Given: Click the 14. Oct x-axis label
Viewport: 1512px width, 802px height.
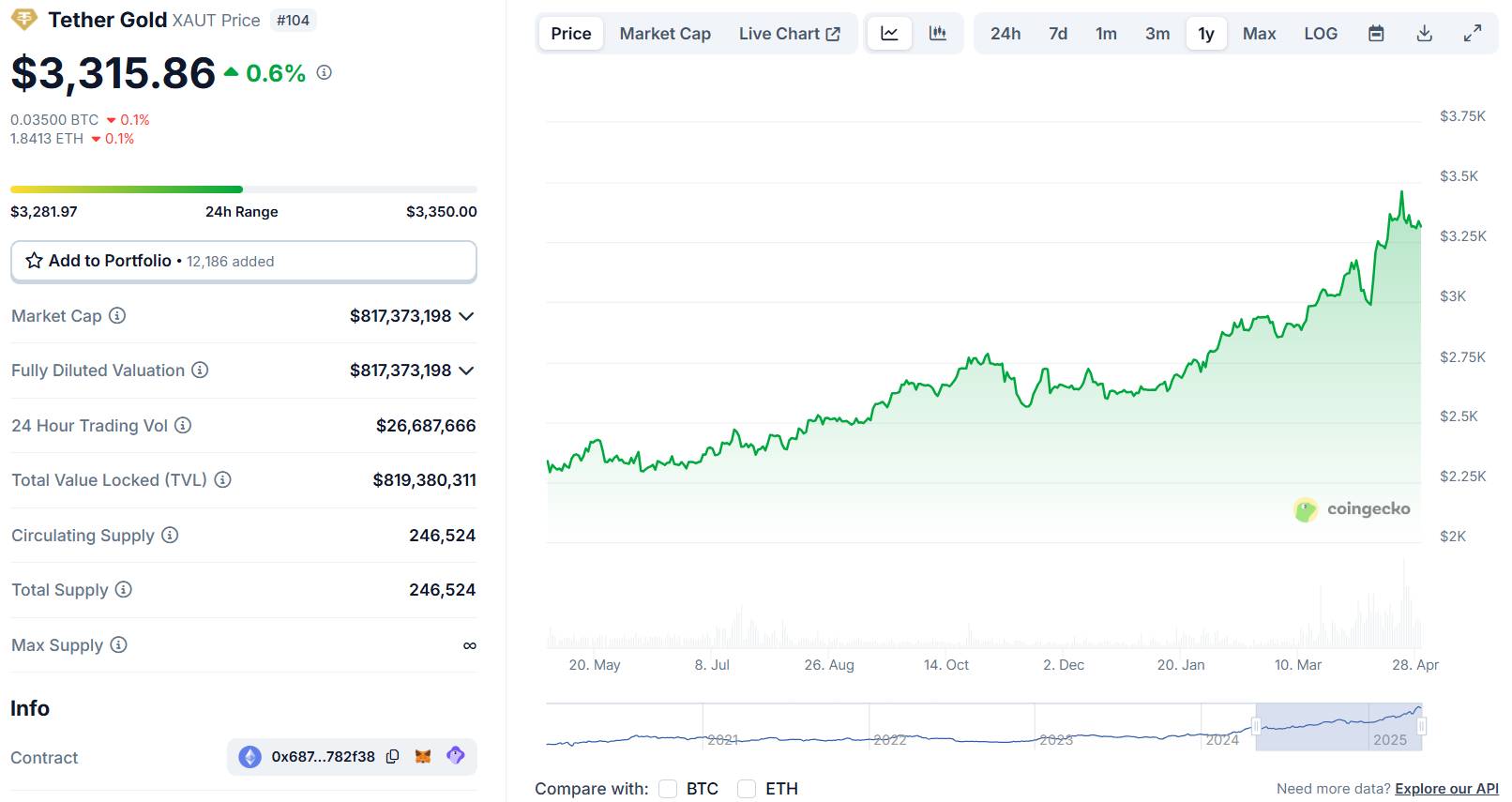Looking at the screenshot, I should [x=946, y=665].
